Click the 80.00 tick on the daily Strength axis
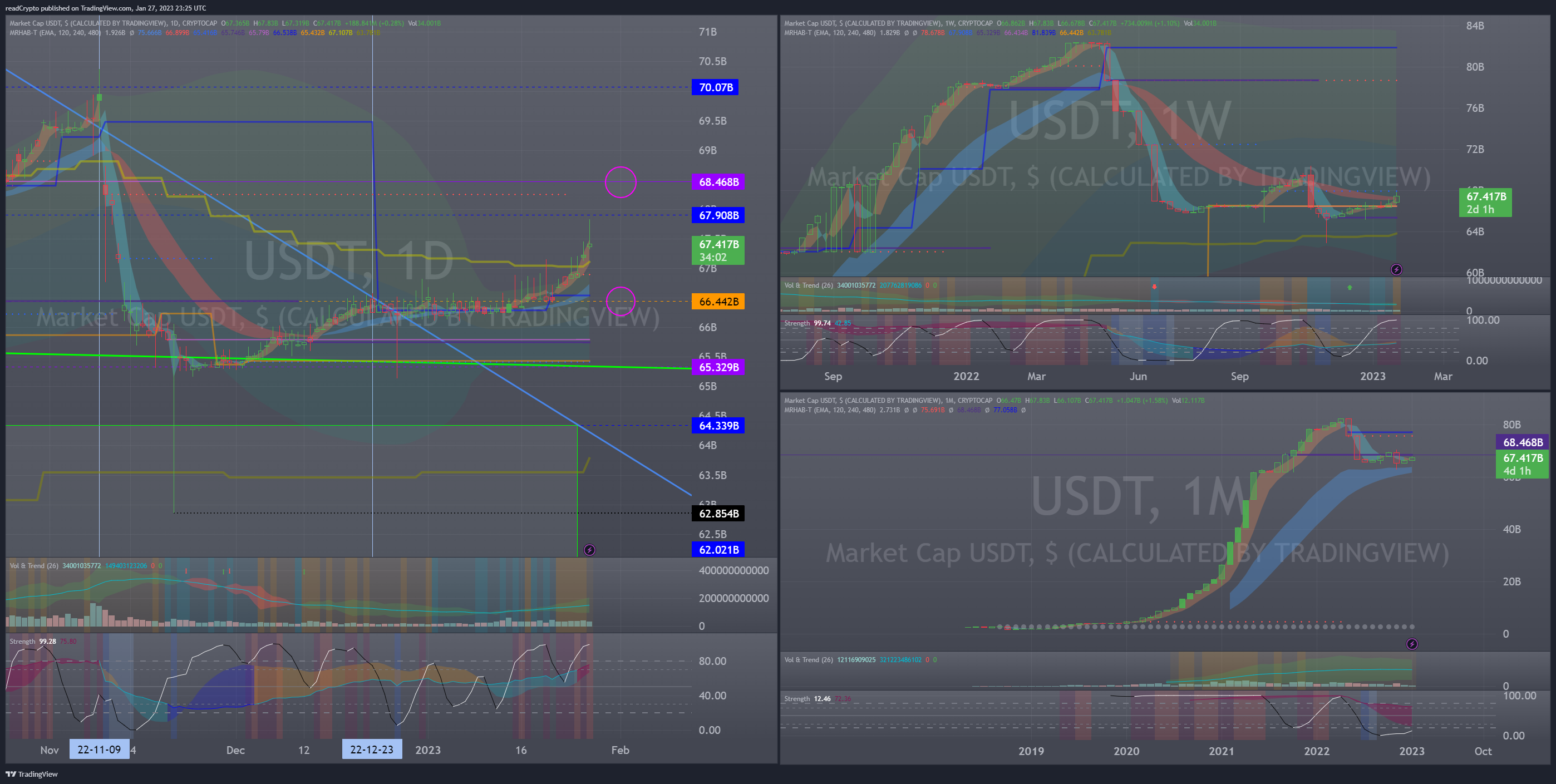 point(712,662)
